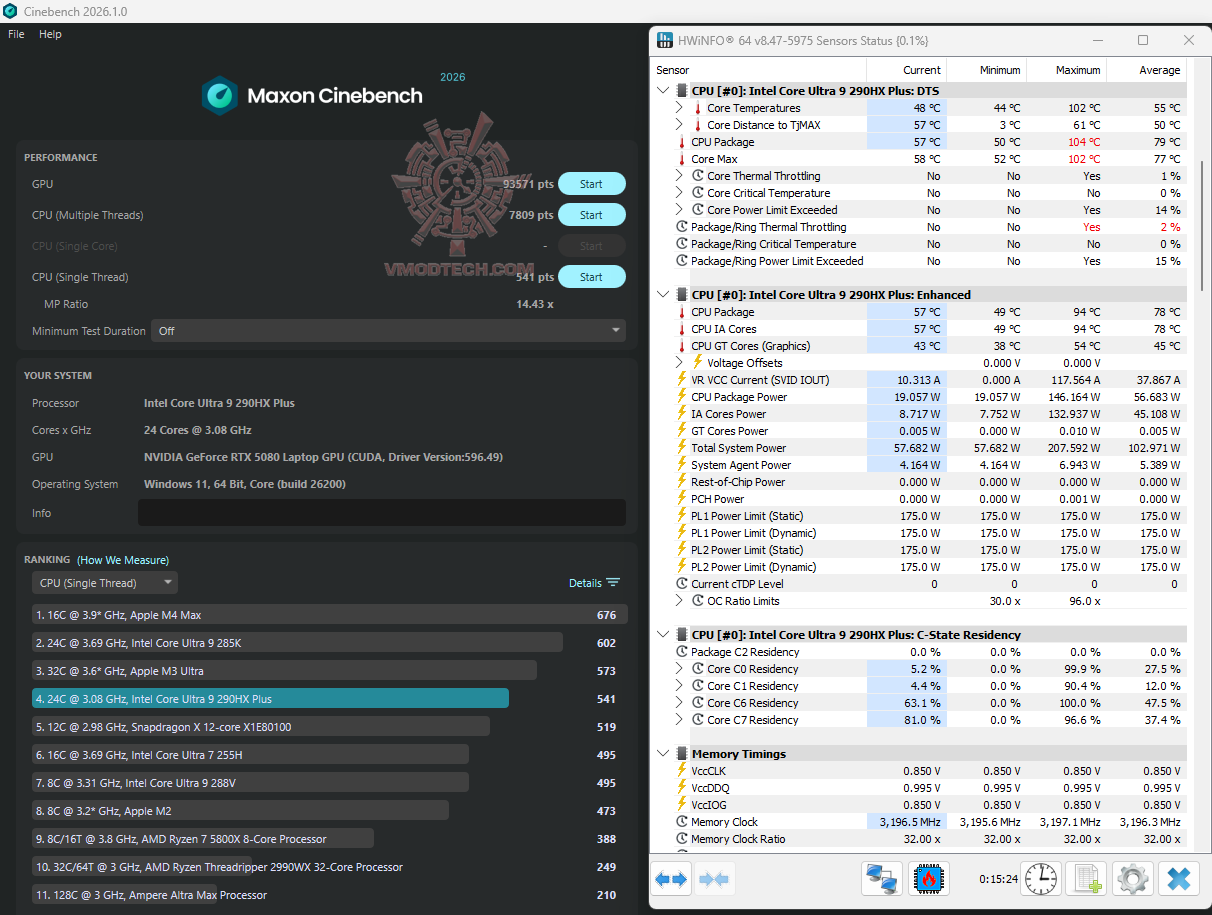Image resolution: width=1212 pixels, height=915 pixels.
Task: Open the remote network monitors icon in HWiNFO
Action: coord(882,880)
